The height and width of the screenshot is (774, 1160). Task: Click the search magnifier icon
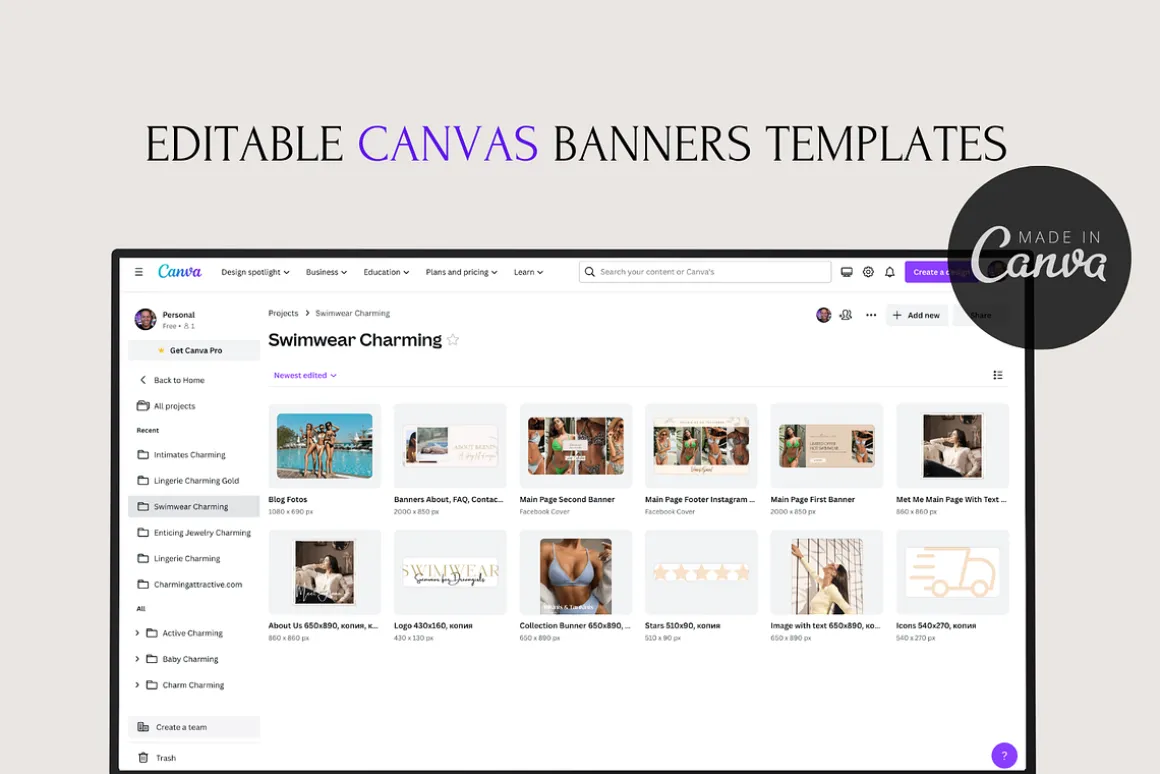coord(590,272)
